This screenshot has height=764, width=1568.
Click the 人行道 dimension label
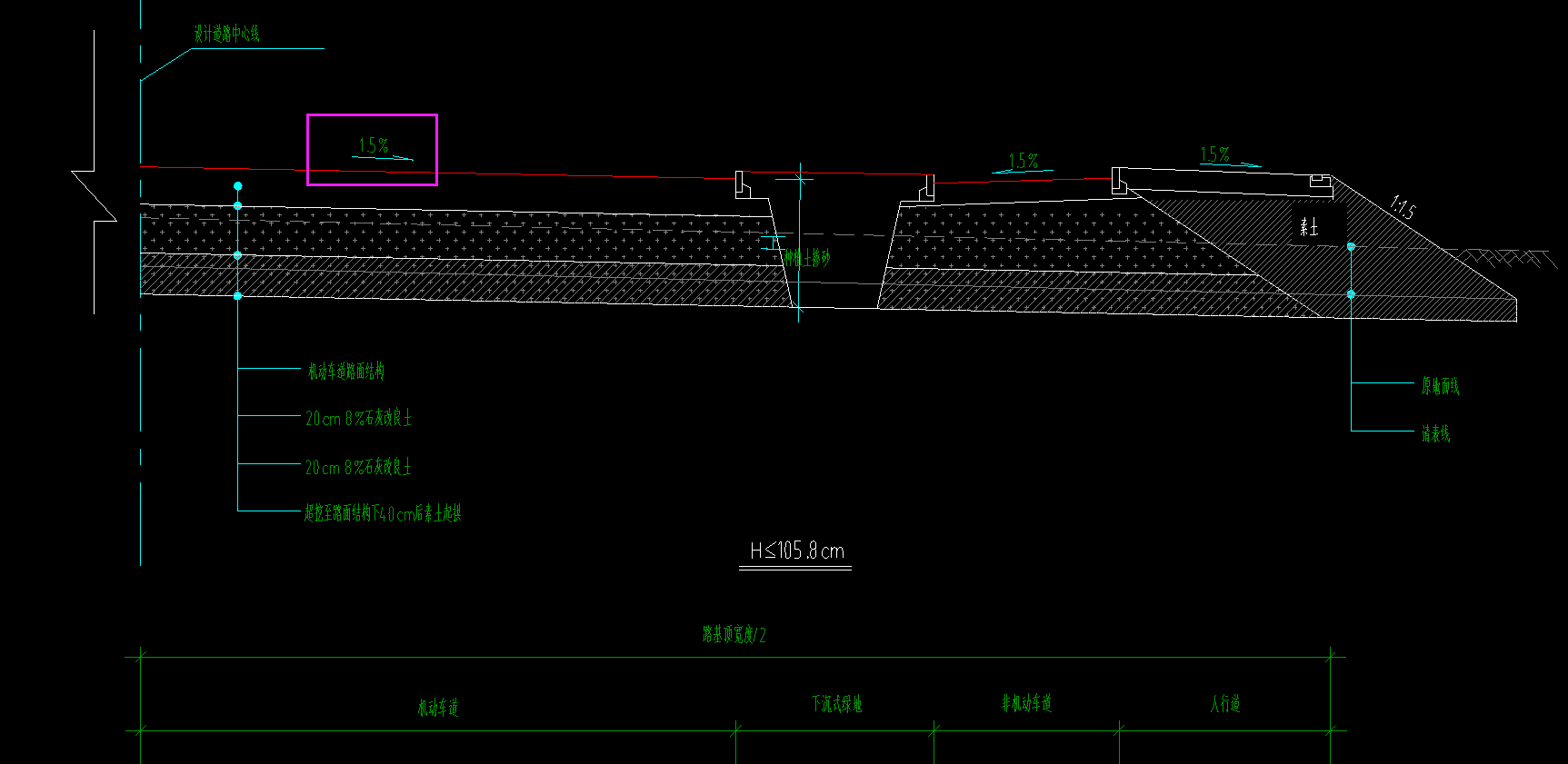pyautogui.click(x=1225, y=702)
